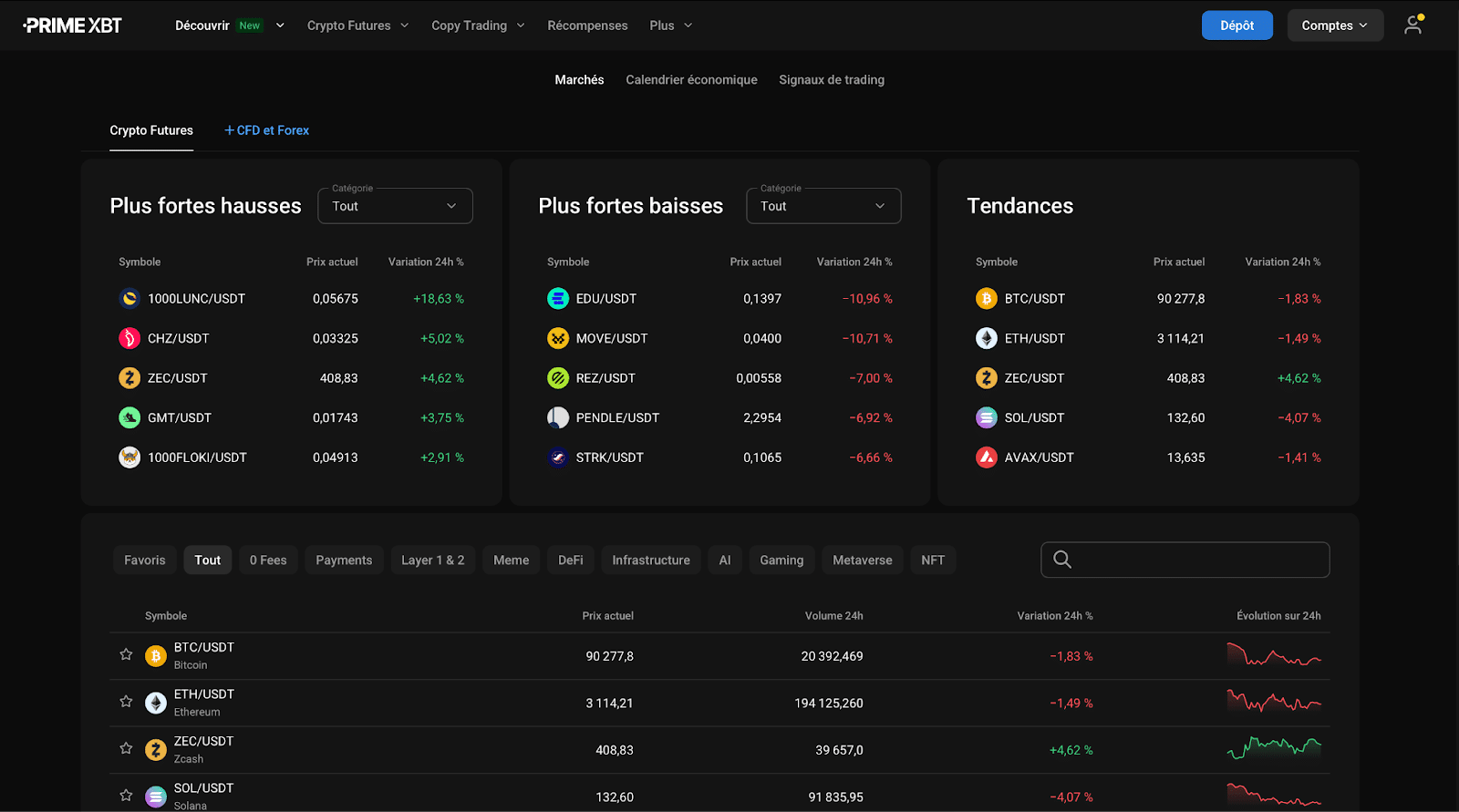Open the CFD et Forex link
Screen dimensions: 1459x812
tap(266, 130)
